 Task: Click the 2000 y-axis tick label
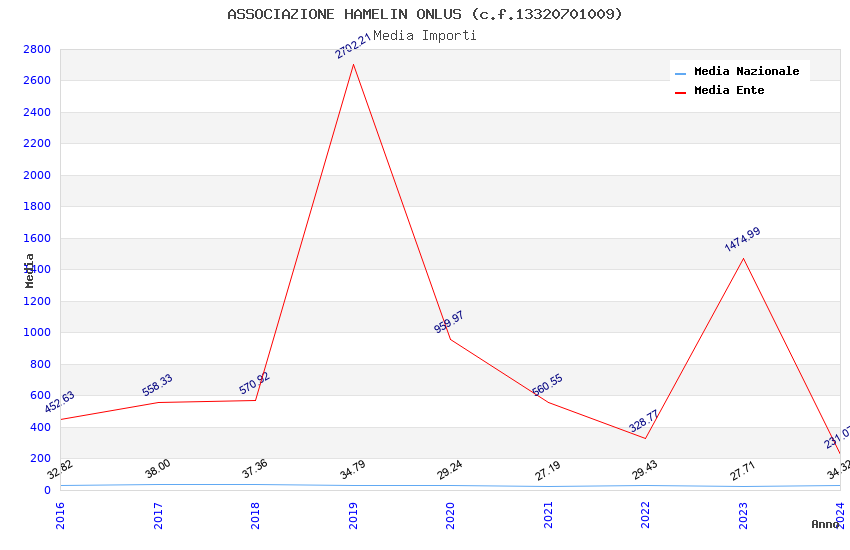click(x=37, y=175)
